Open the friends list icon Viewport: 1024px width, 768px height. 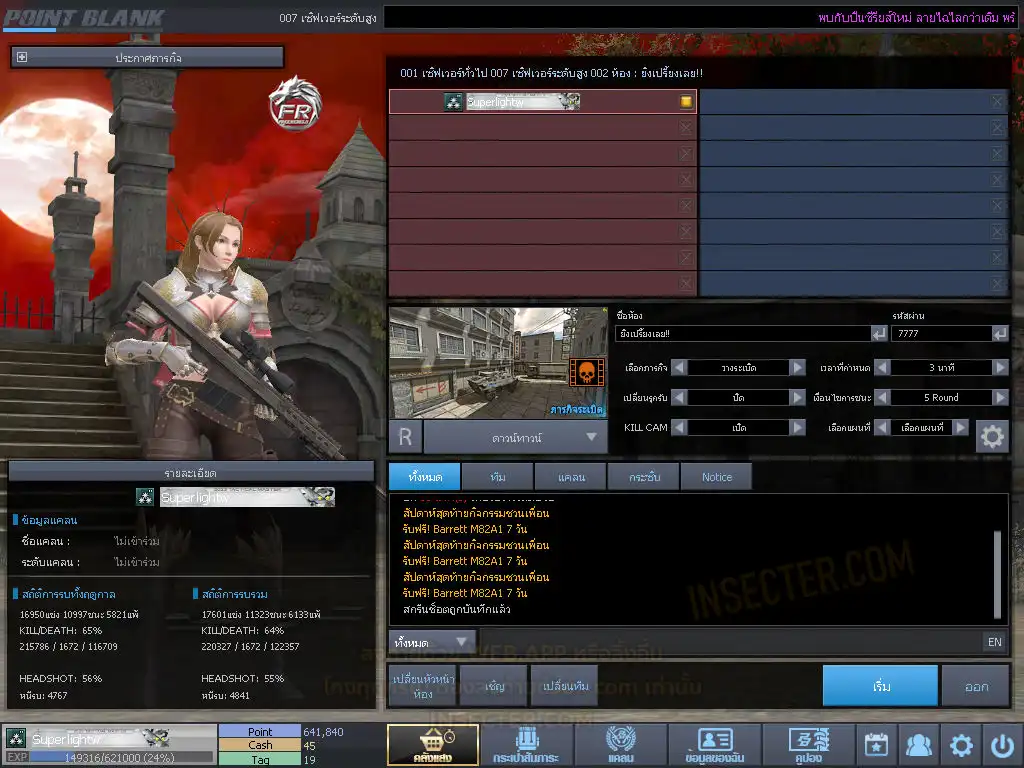pyautogui.click(x=918, y=745)
